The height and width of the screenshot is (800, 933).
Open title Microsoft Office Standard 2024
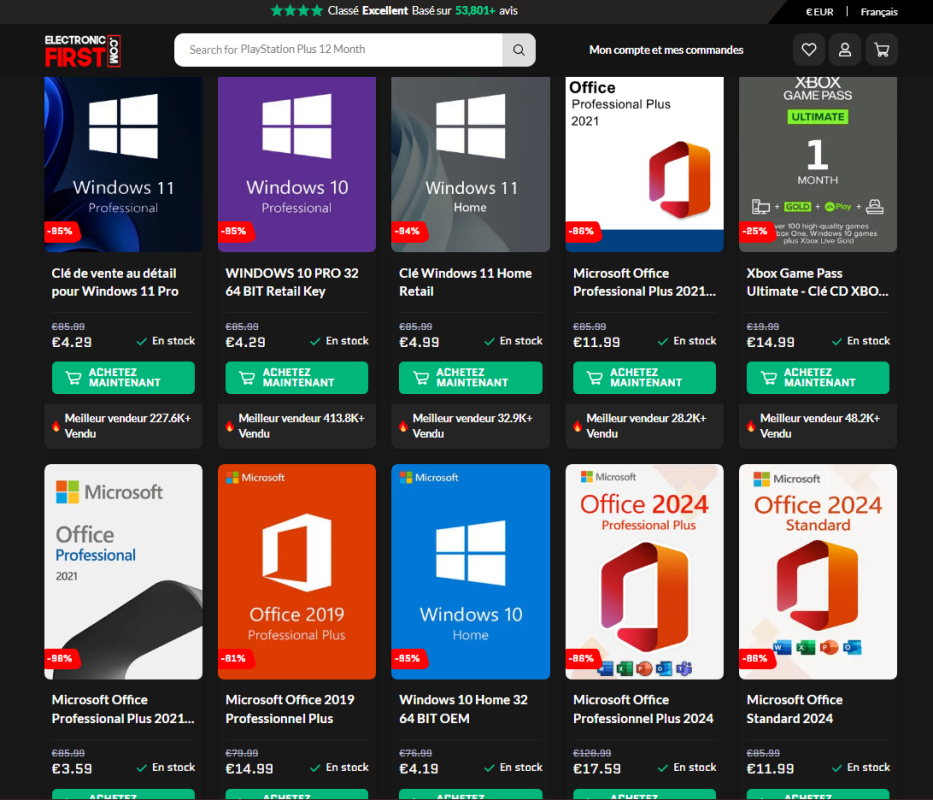[794, 709]
